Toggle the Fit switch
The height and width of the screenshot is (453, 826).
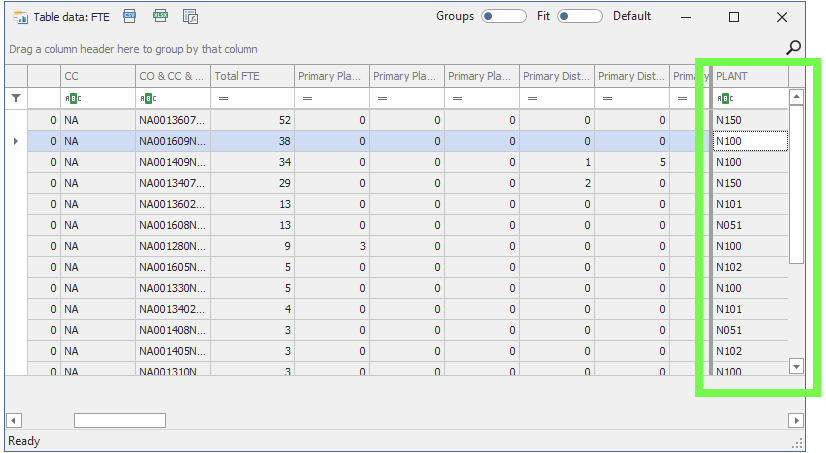click(580, 16)
